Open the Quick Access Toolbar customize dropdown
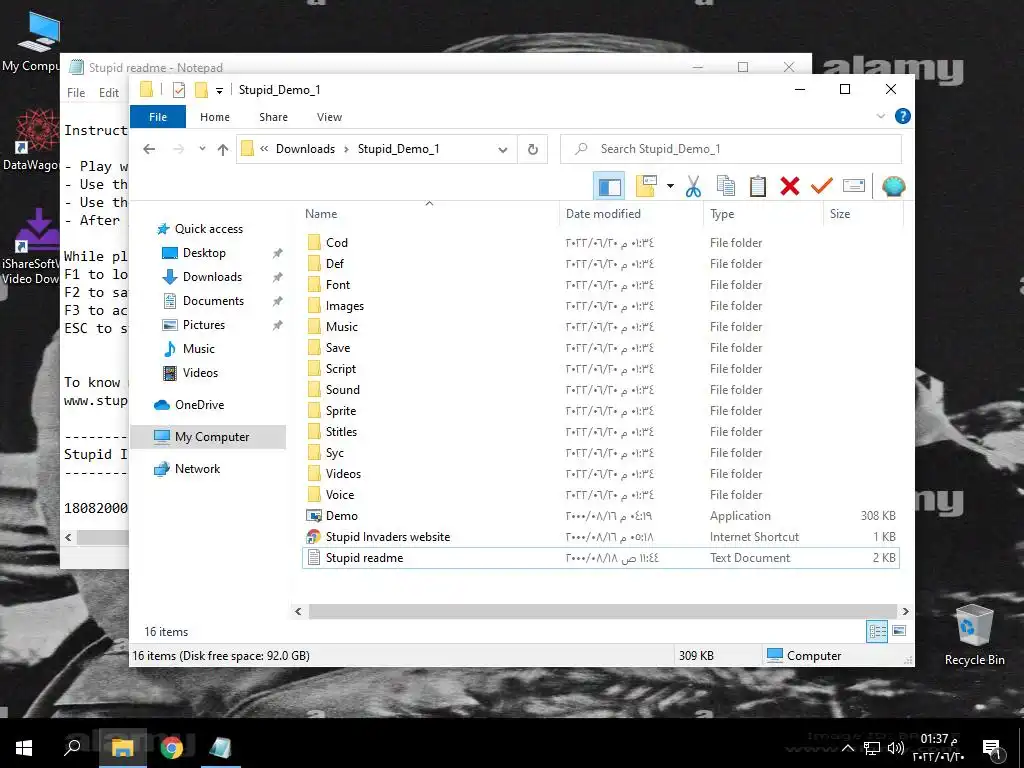1024x768 pixels. 219,91
